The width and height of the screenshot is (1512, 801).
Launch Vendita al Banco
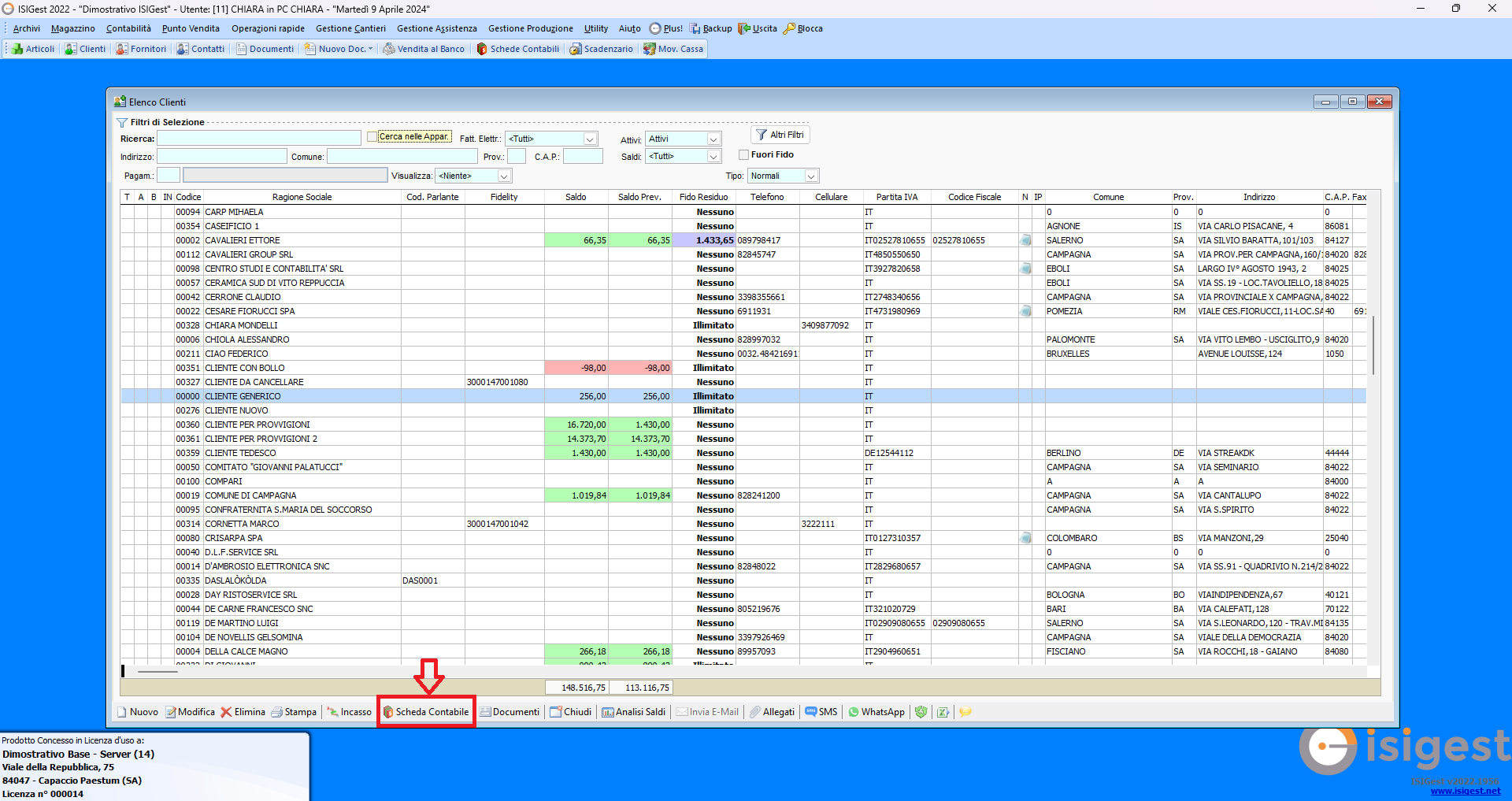click(x=424, y=48)
